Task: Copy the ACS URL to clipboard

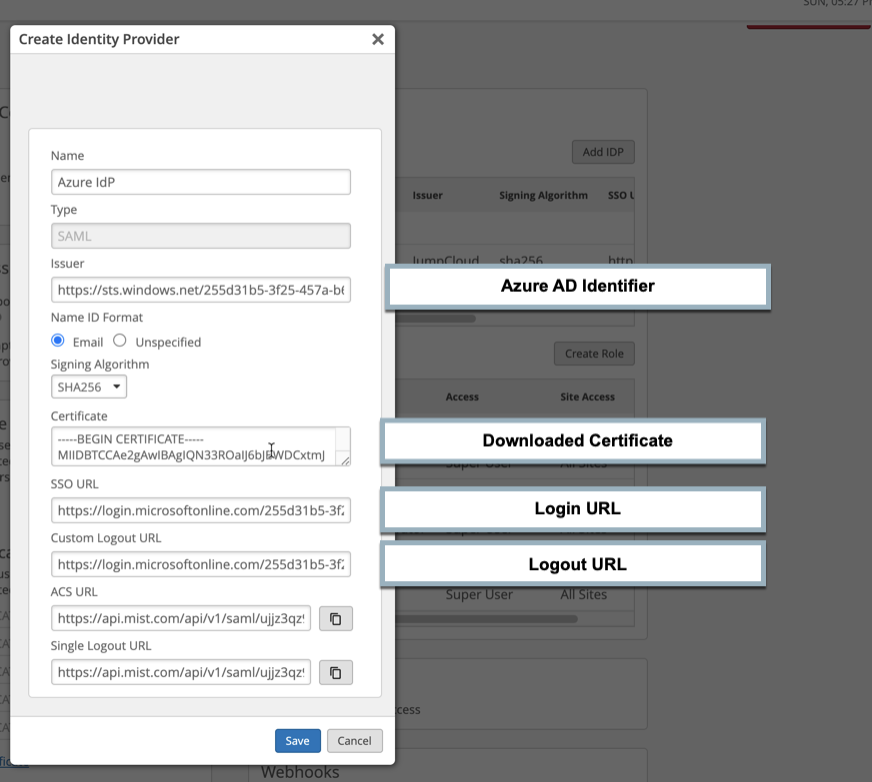Action: click(x=336, y=619)
